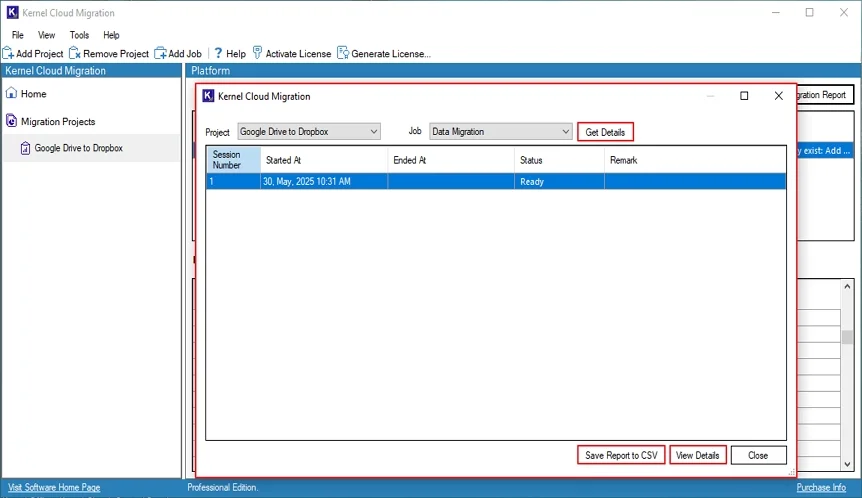Image resolution: width=862 pixels, height=498 pixels.
Task: Click the Migration Projects sidebar icon
Action: 12,121
